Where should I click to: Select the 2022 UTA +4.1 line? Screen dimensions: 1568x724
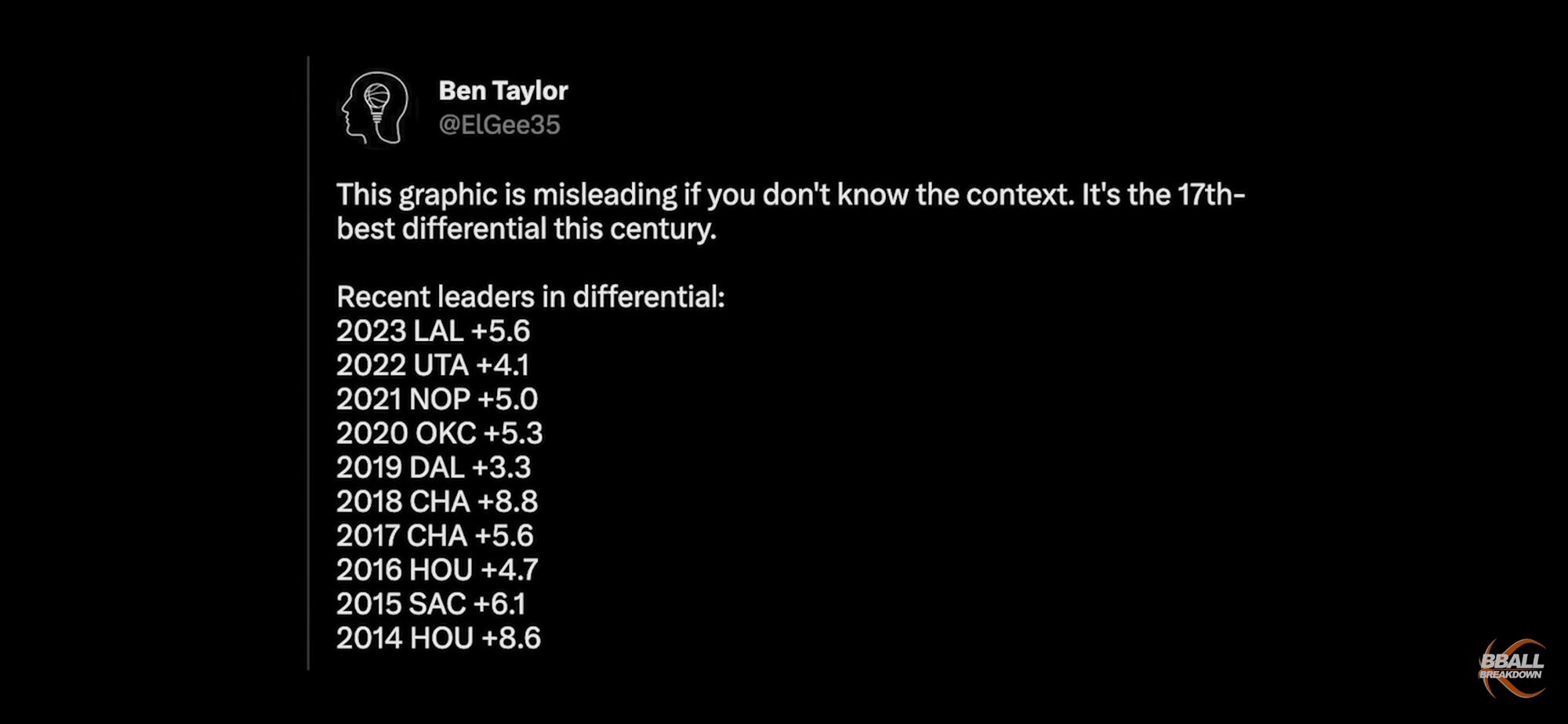tap(433, 366)
